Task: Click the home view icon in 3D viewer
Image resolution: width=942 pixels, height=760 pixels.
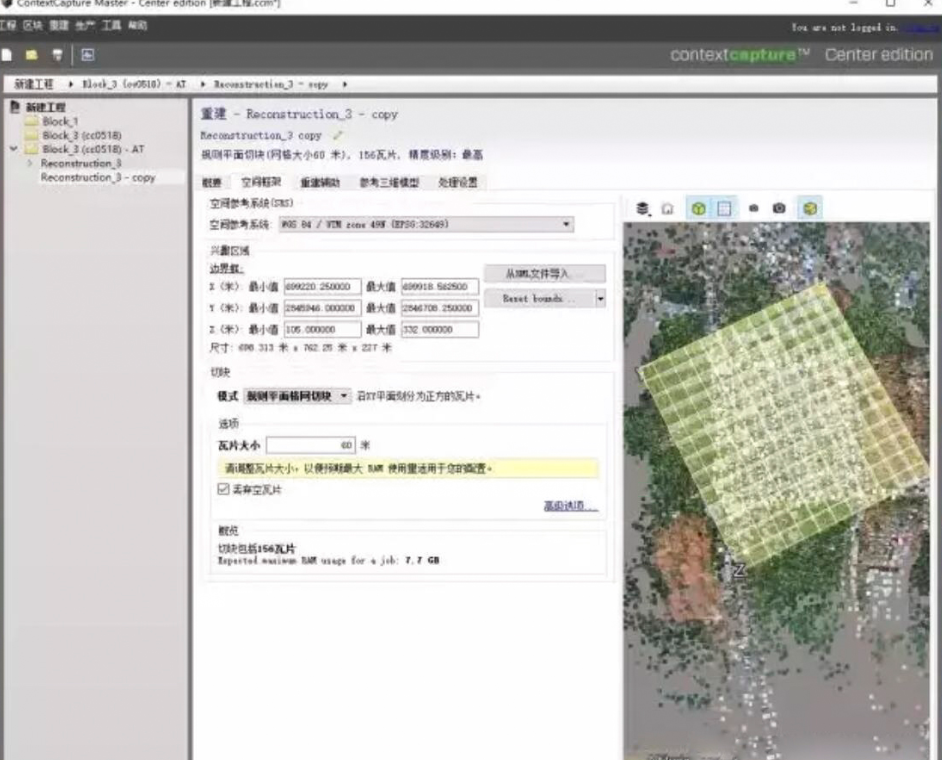Action: point(667,208)
